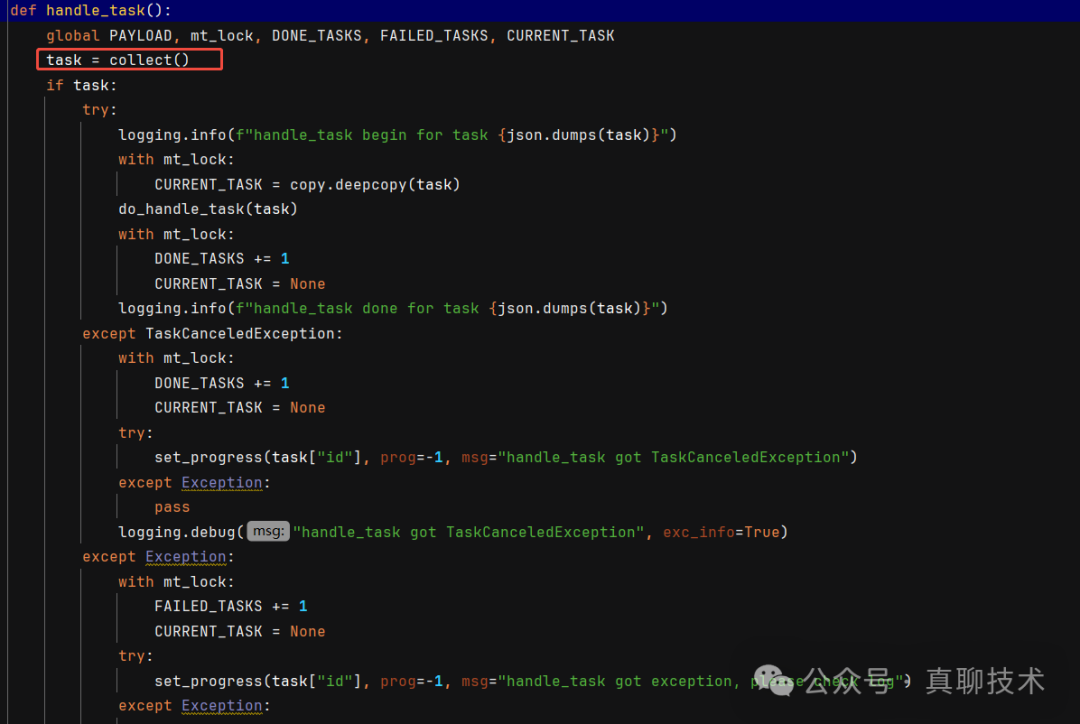Click the FAILED_TASKS += 1 statement
The image size is (1080, 724).
[230, 606]
